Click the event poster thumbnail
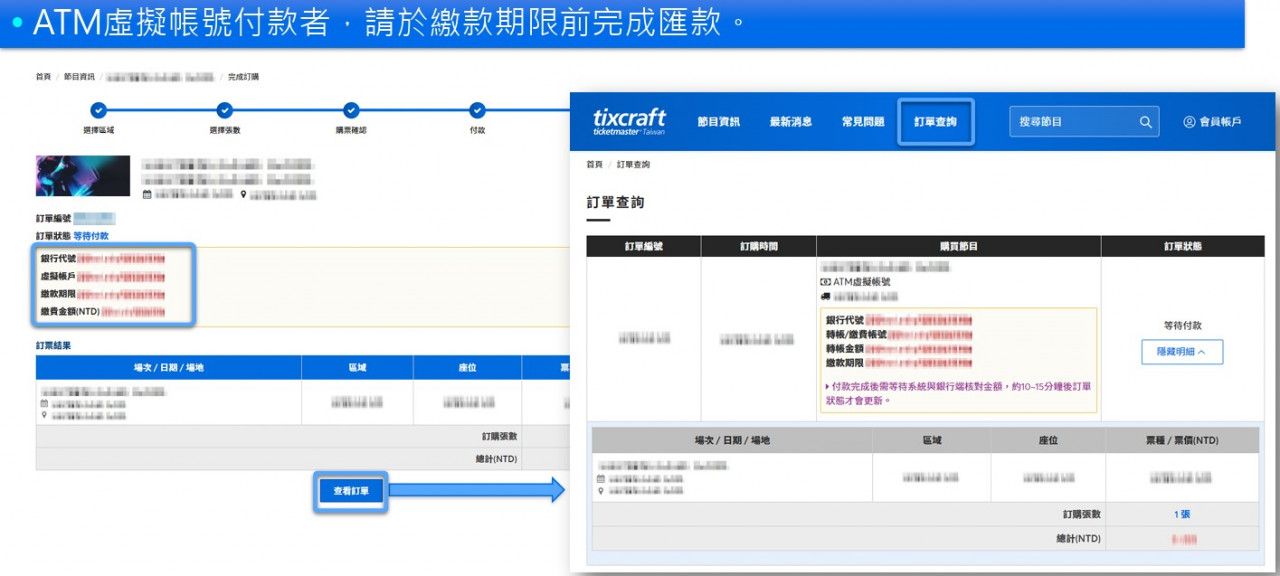The image size is (1280, 576). pos(83,176)
